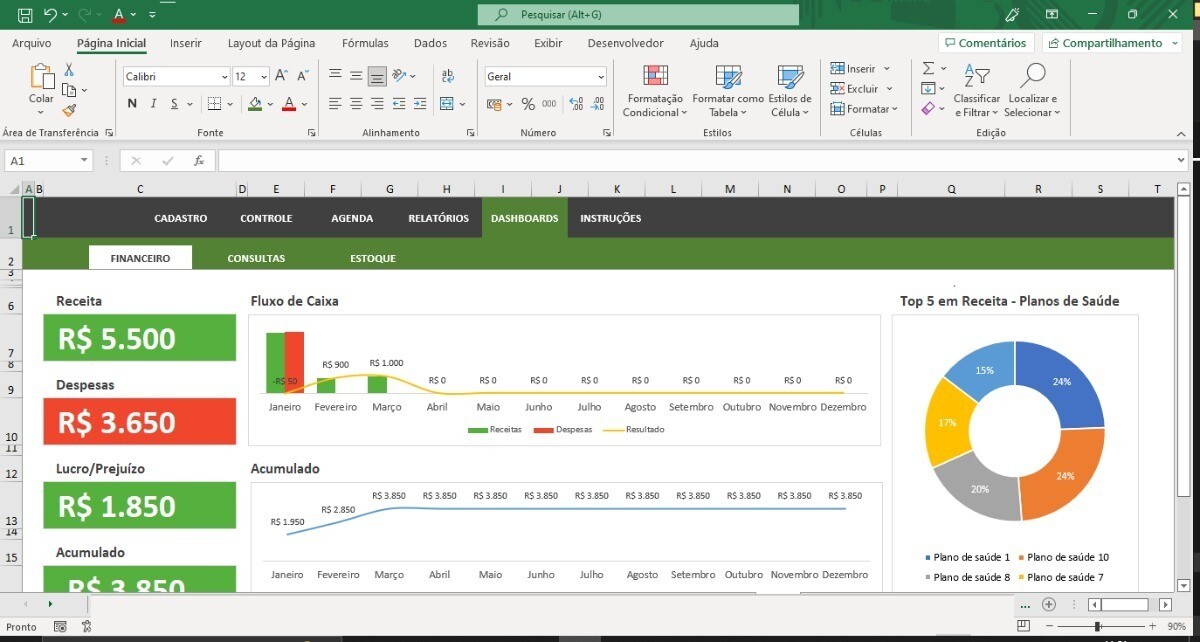Expand the Calibri font name dropdown
Viewport: 1200px width, 642px height.
point(224,77)
